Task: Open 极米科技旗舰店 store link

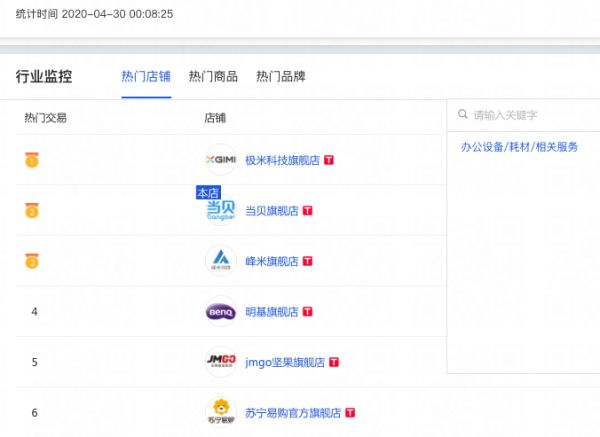Action: 282,160
